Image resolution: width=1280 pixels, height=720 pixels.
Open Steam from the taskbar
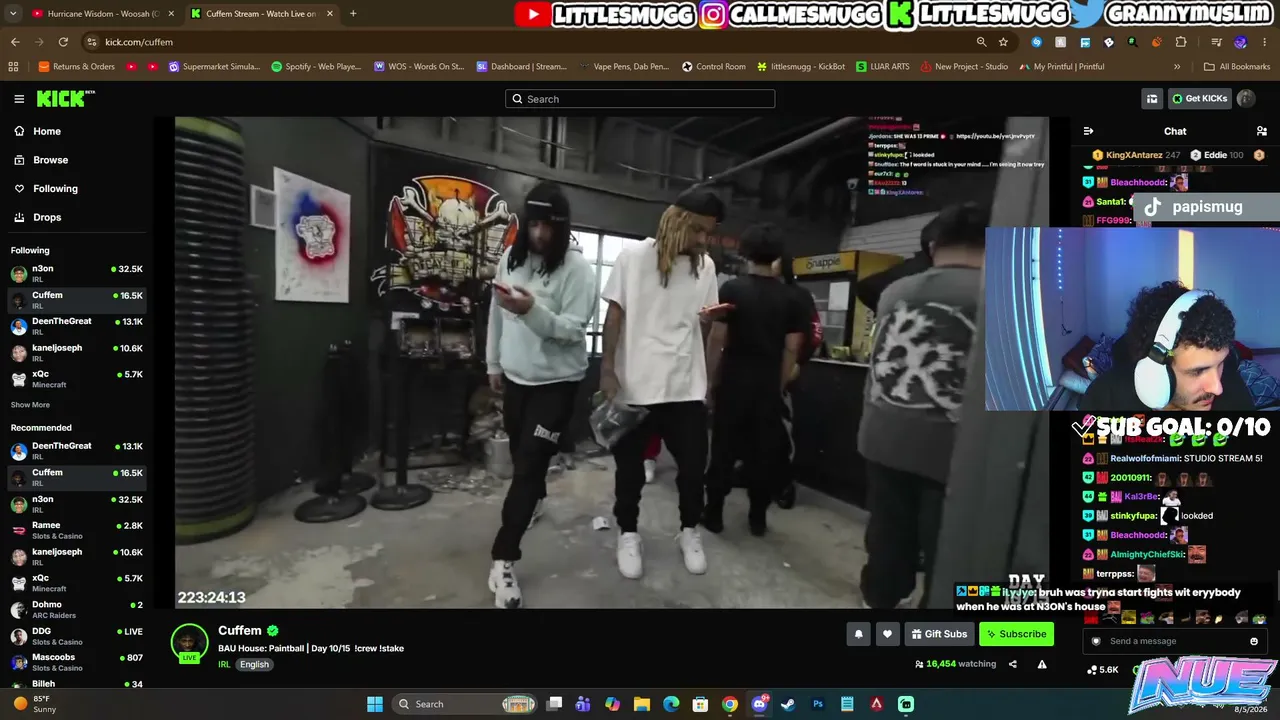tap(788, 704)
